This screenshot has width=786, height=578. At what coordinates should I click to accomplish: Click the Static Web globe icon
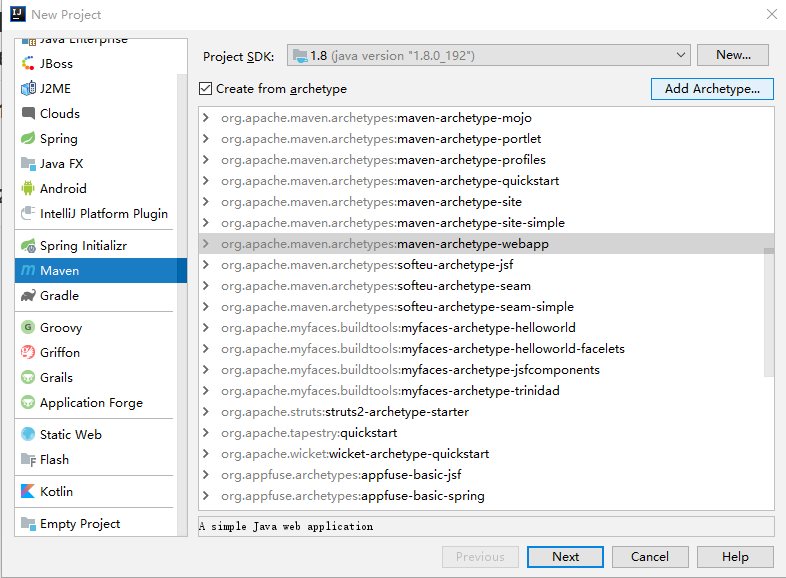[x=28, y=434]
